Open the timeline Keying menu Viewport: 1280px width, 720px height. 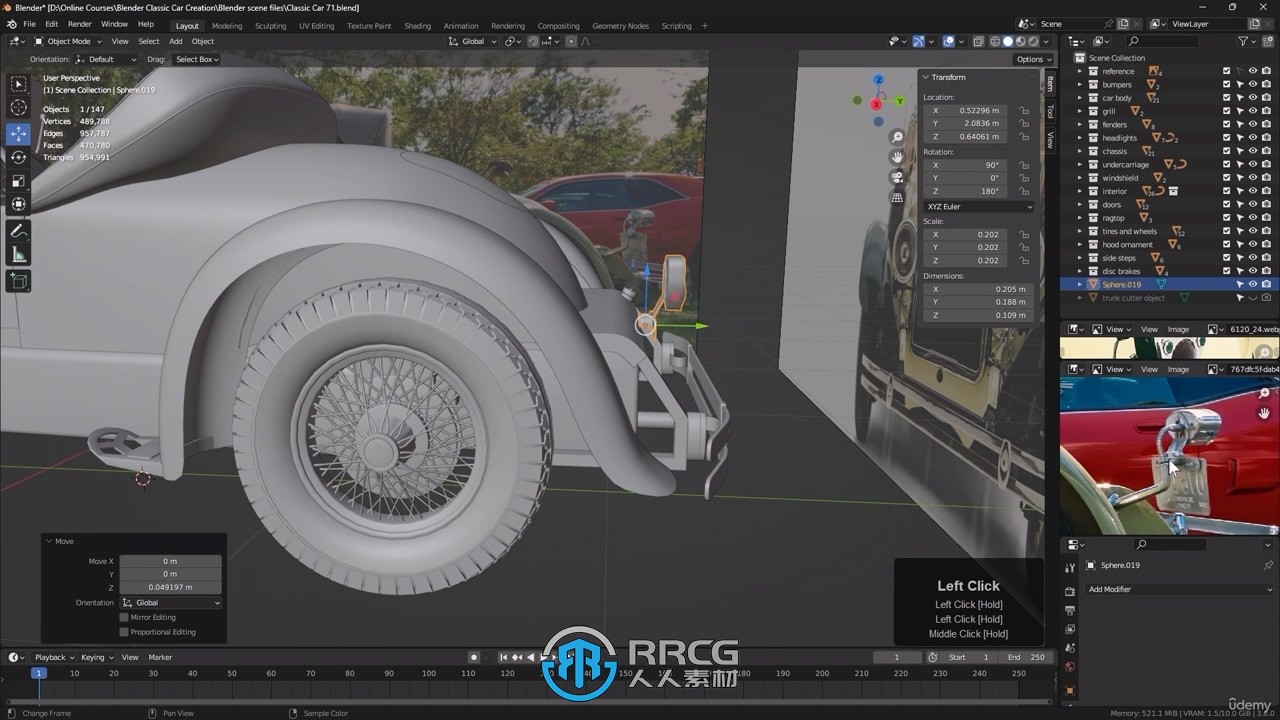pos(96,657)
